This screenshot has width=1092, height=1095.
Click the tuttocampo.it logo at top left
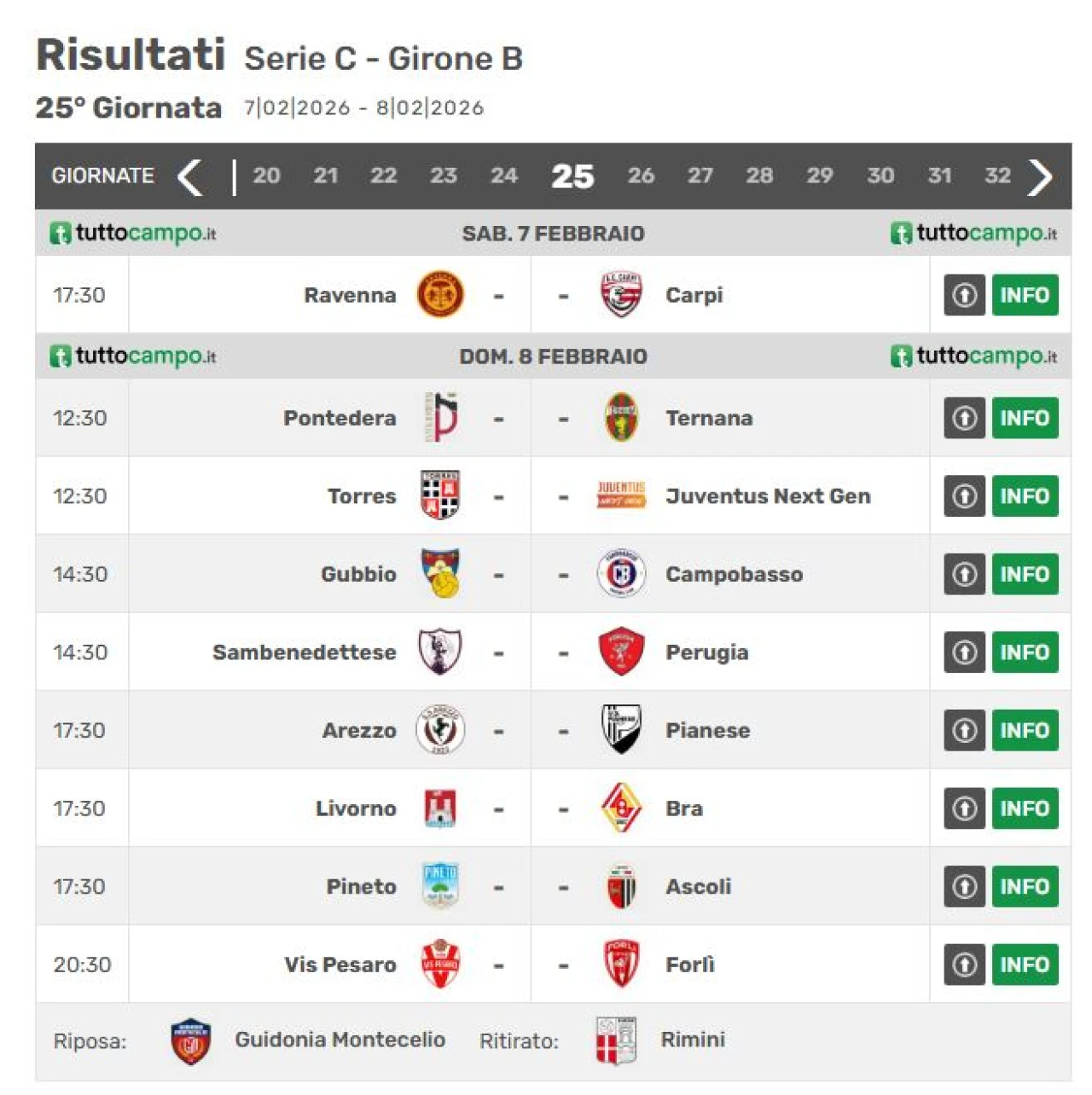click(133, 233)
